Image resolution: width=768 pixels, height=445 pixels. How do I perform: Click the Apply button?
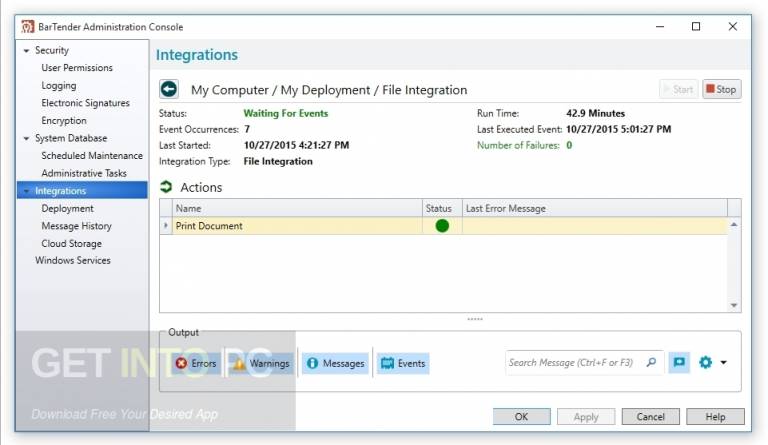coord(586,417)
